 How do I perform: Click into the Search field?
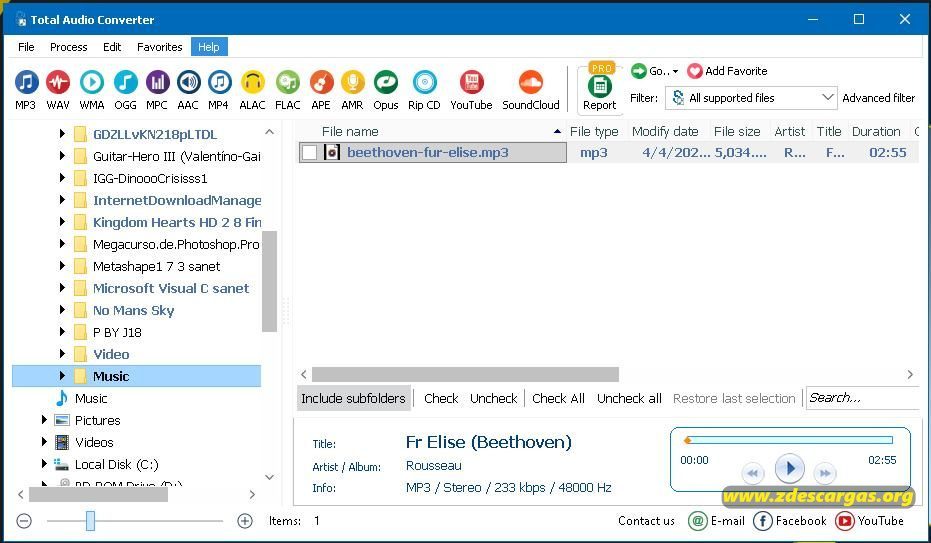[x=862, y=398]
